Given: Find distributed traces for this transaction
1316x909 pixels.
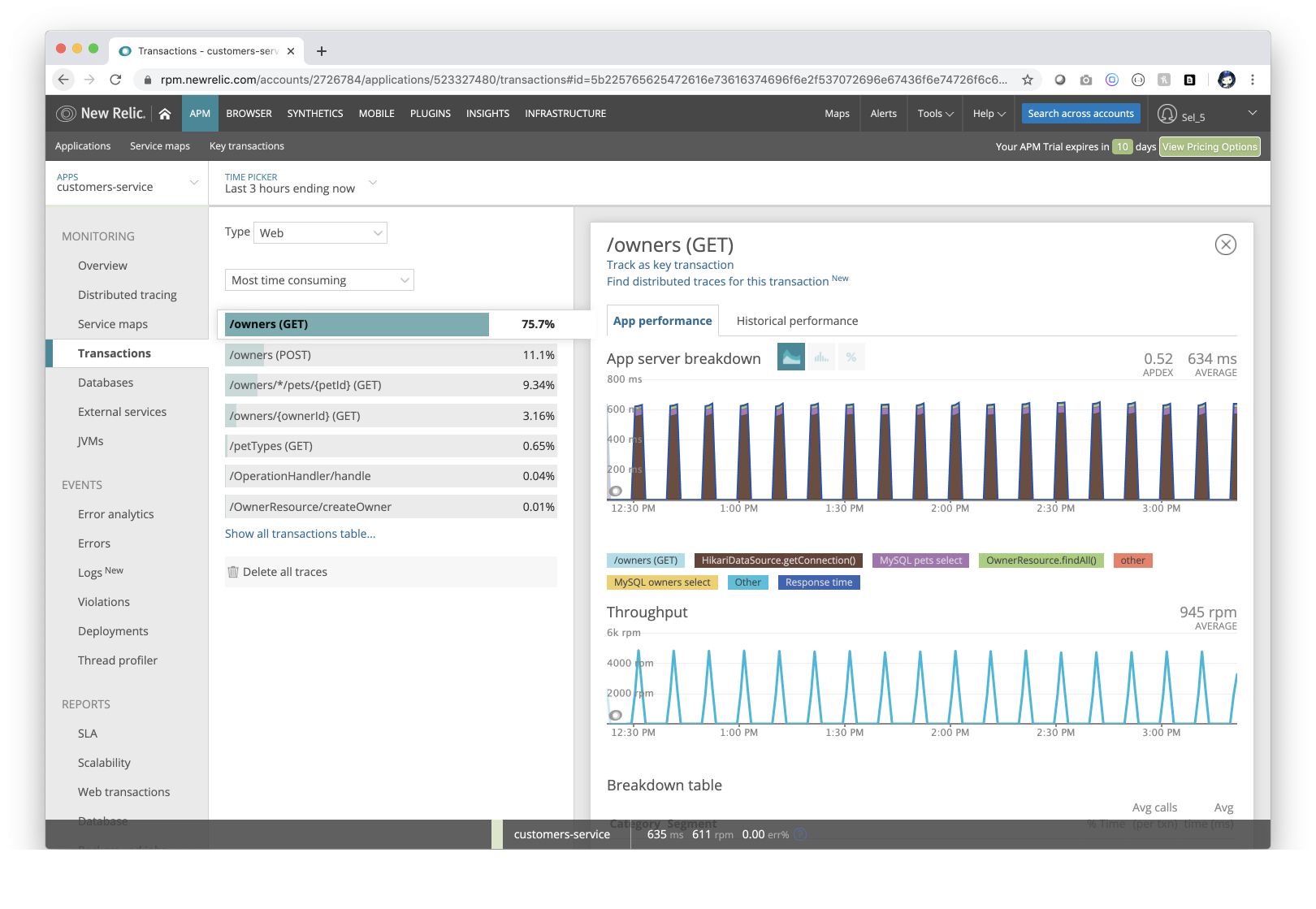Looking at the screenshot, I should [x=717, y=281].
